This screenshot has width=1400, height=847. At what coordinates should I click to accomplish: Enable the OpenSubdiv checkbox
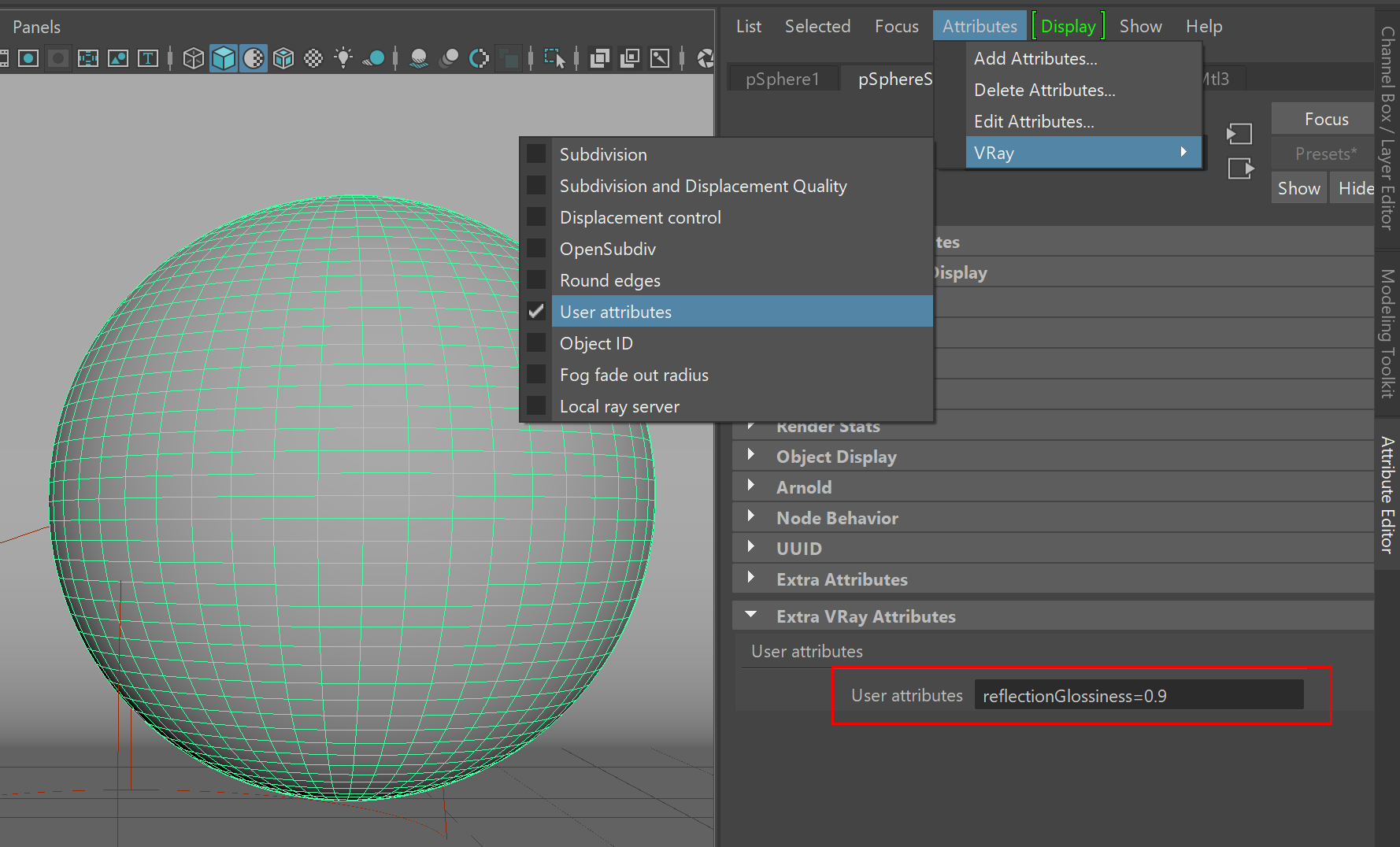536,248
